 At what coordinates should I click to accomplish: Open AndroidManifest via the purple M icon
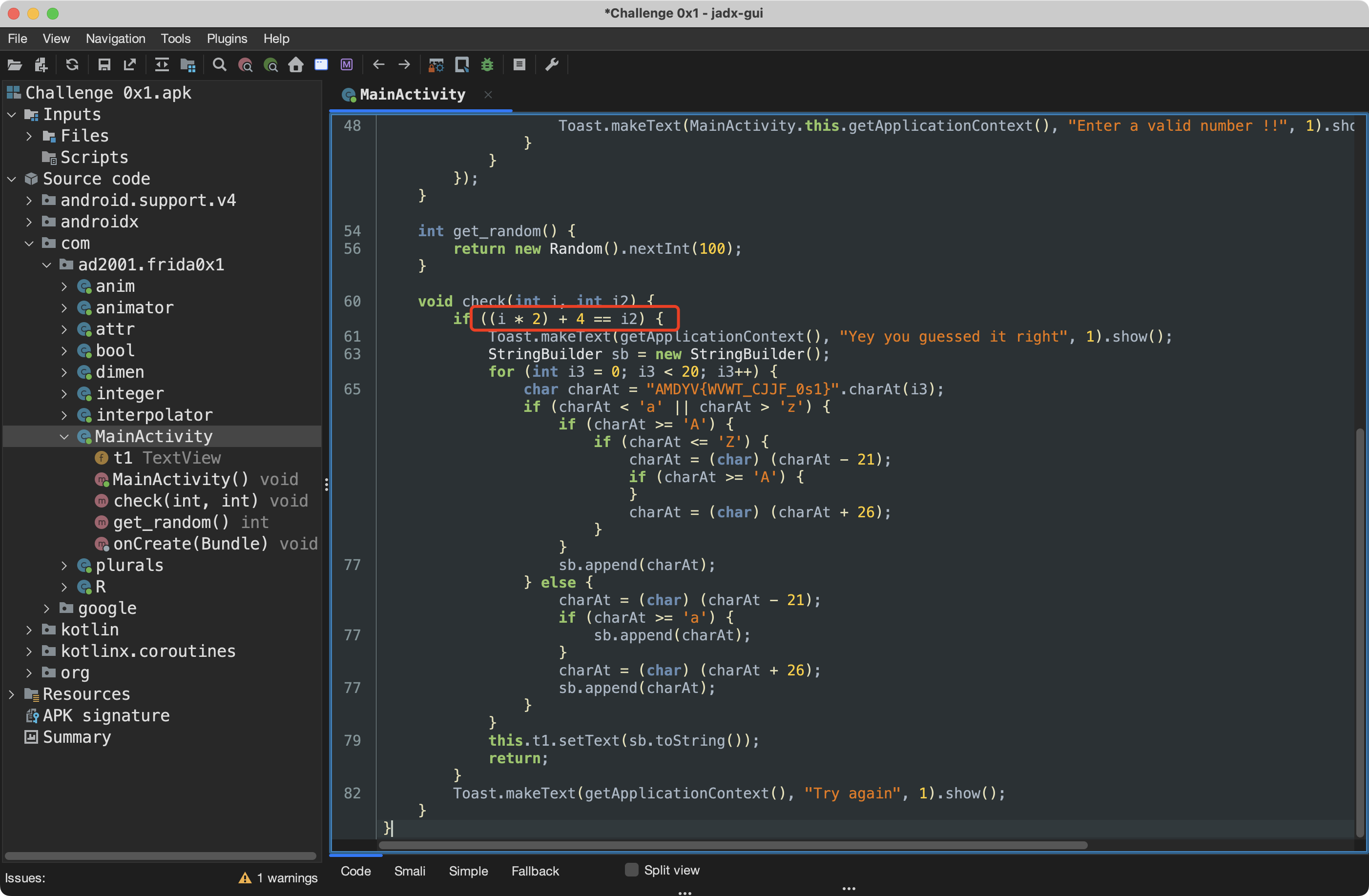(x=347, y=64)
